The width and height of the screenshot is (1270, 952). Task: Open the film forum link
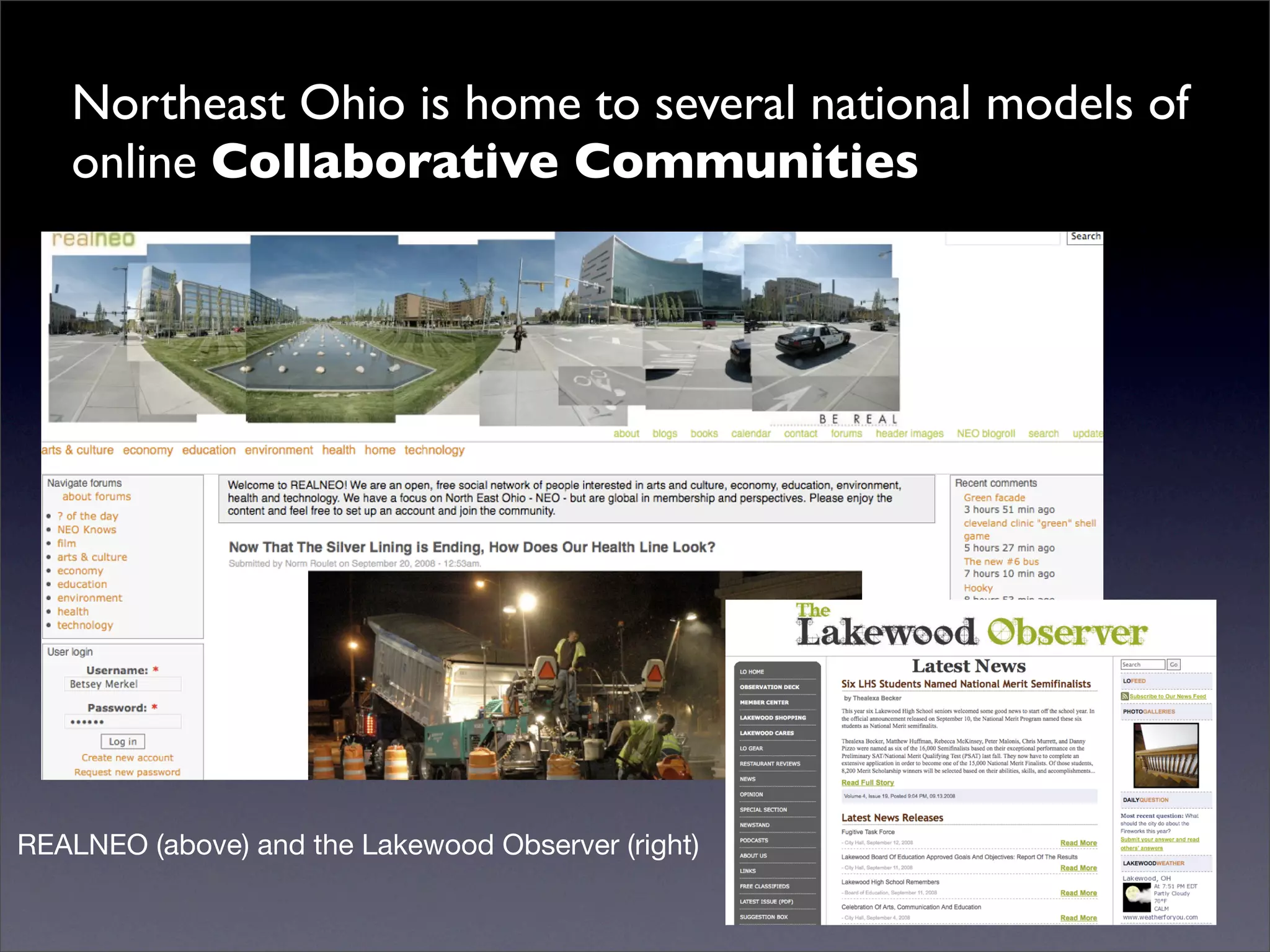coord(66,543)
